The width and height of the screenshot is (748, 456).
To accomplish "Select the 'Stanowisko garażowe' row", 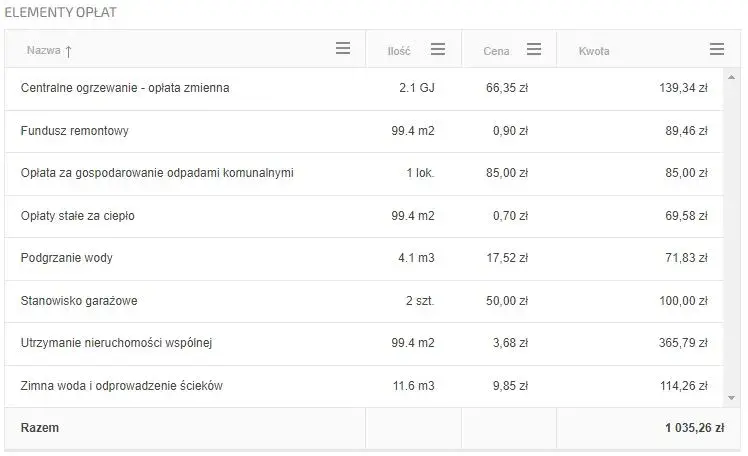I will coord(364,301).
